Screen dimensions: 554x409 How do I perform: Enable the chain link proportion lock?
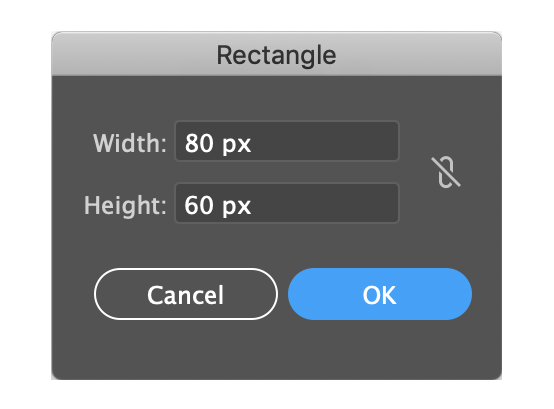(x=446, y=172)
